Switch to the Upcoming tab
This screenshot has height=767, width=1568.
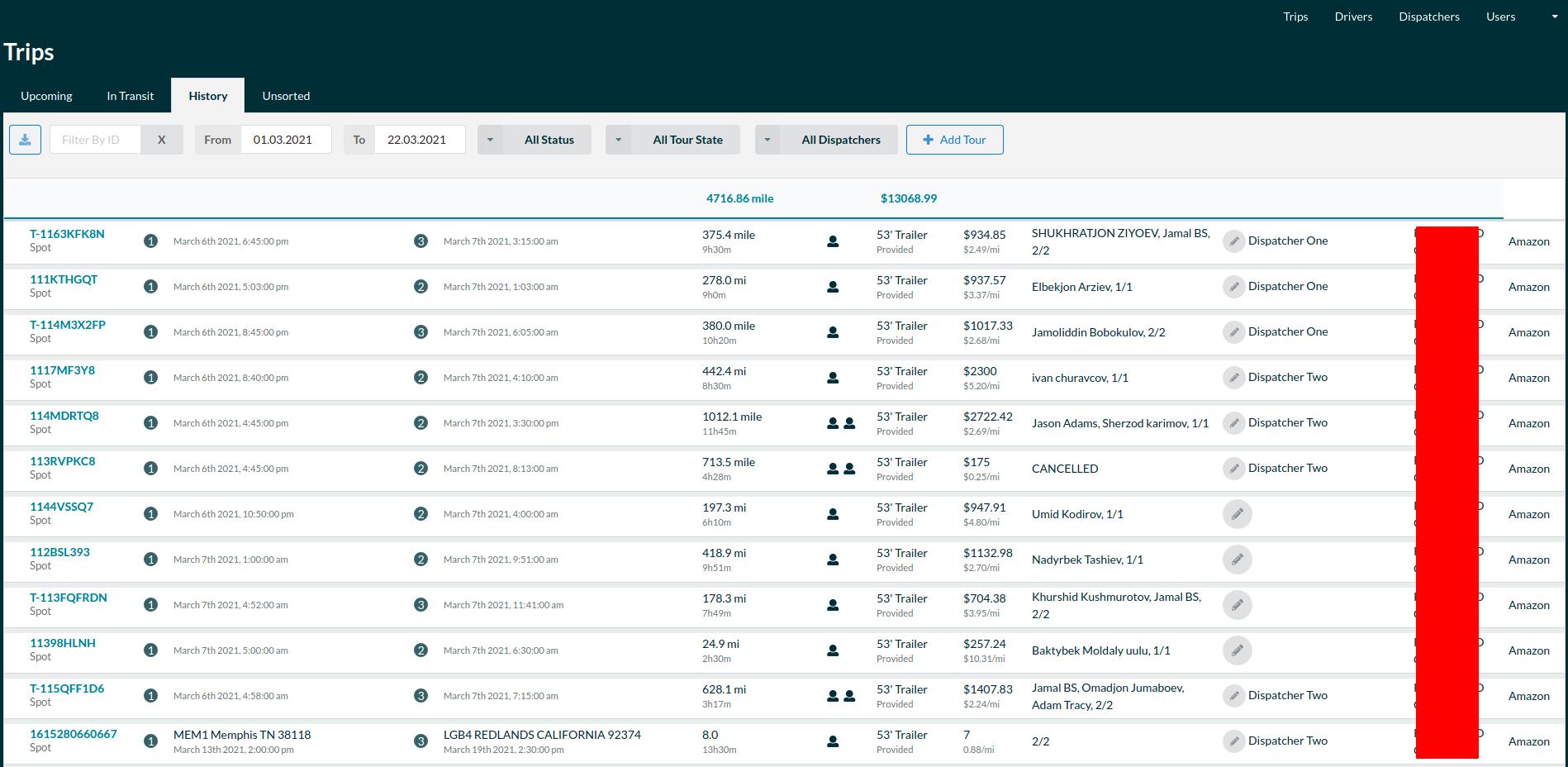pos(46,96)
